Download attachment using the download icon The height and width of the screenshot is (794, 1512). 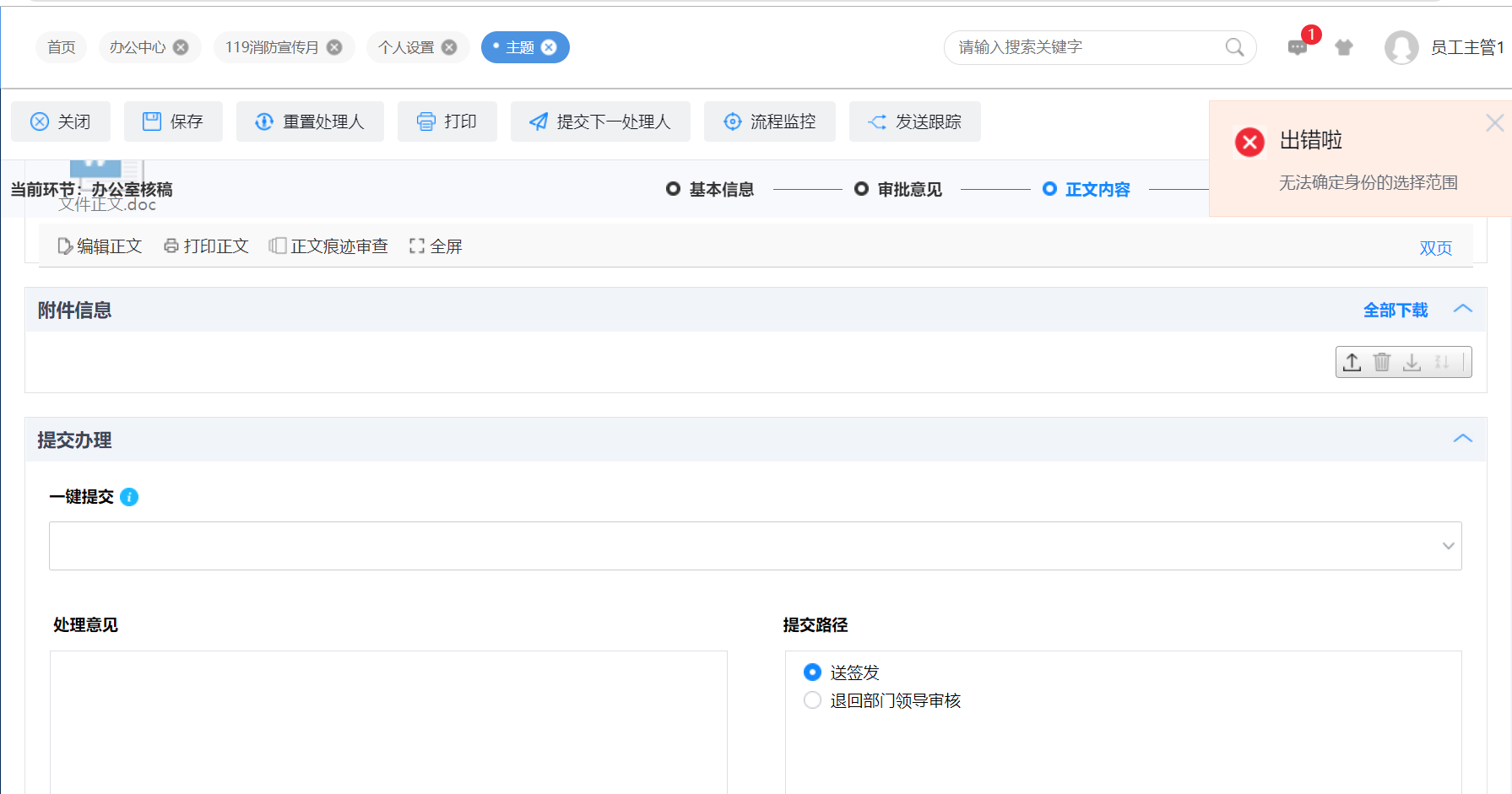click(x=1412, y=362)
